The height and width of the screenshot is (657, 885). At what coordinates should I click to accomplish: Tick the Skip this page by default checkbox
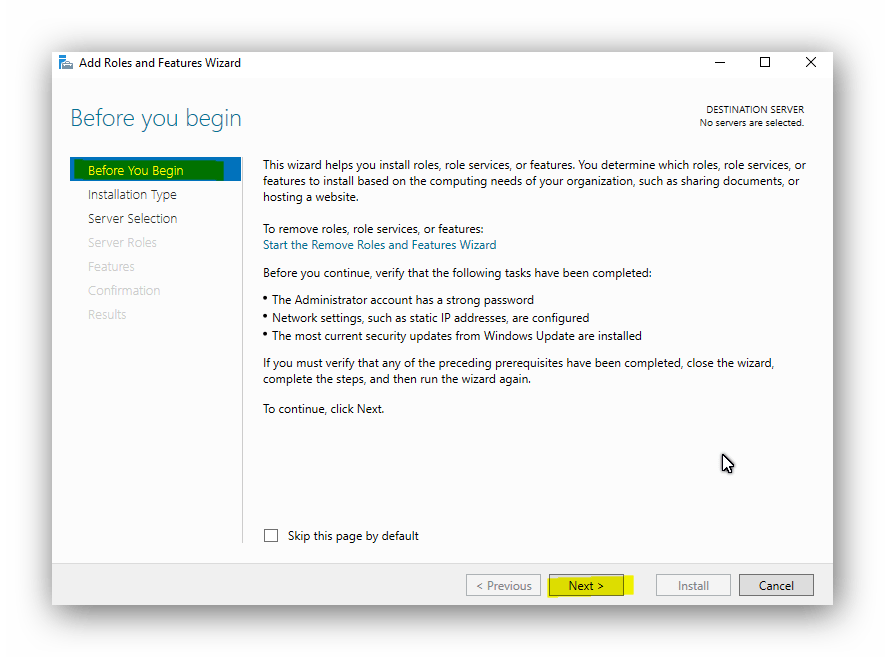pyautogui.click(x=271, y=535)
